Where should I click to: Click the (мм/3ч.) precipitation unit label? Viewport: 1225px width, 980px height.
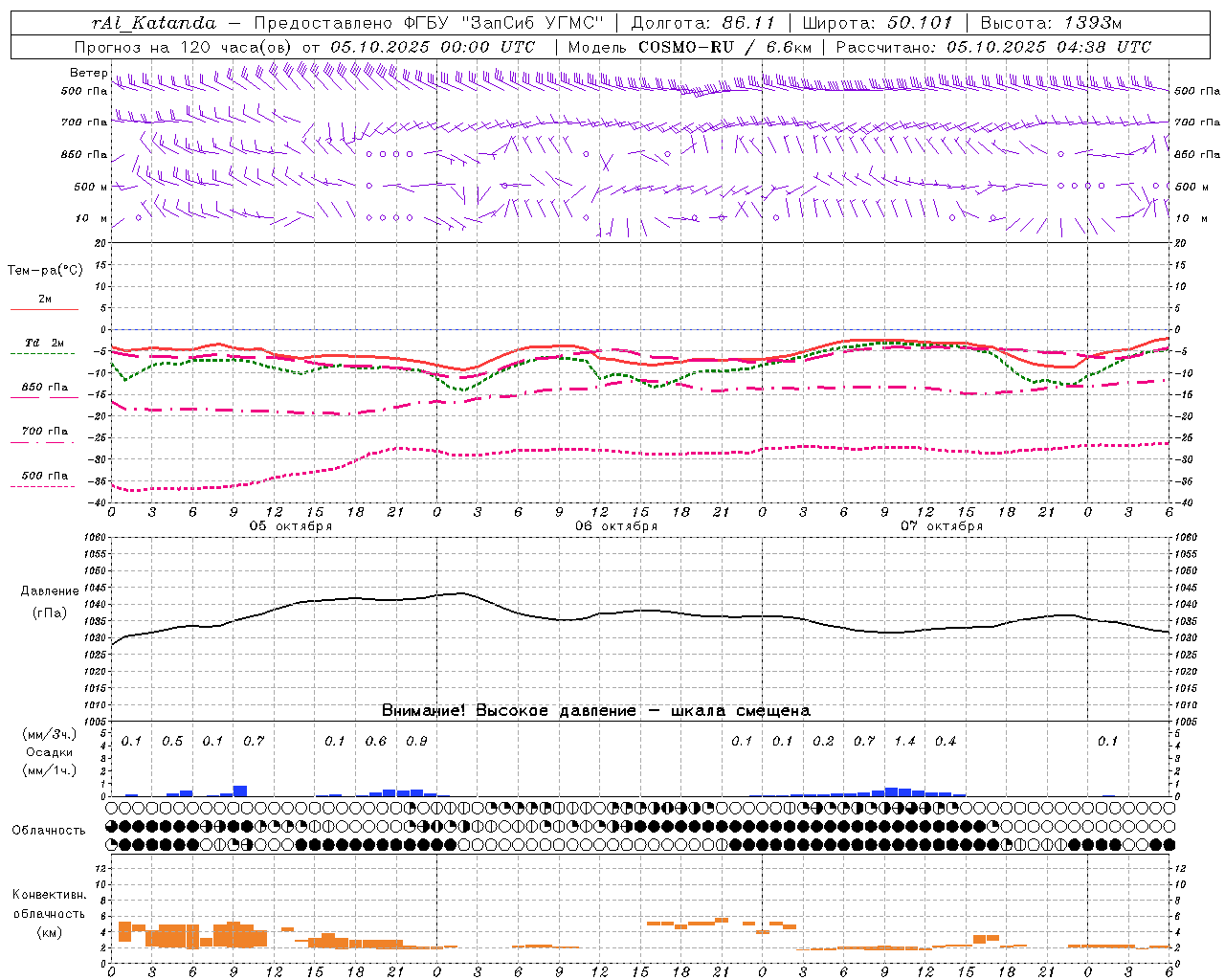[x=49, y=734]
